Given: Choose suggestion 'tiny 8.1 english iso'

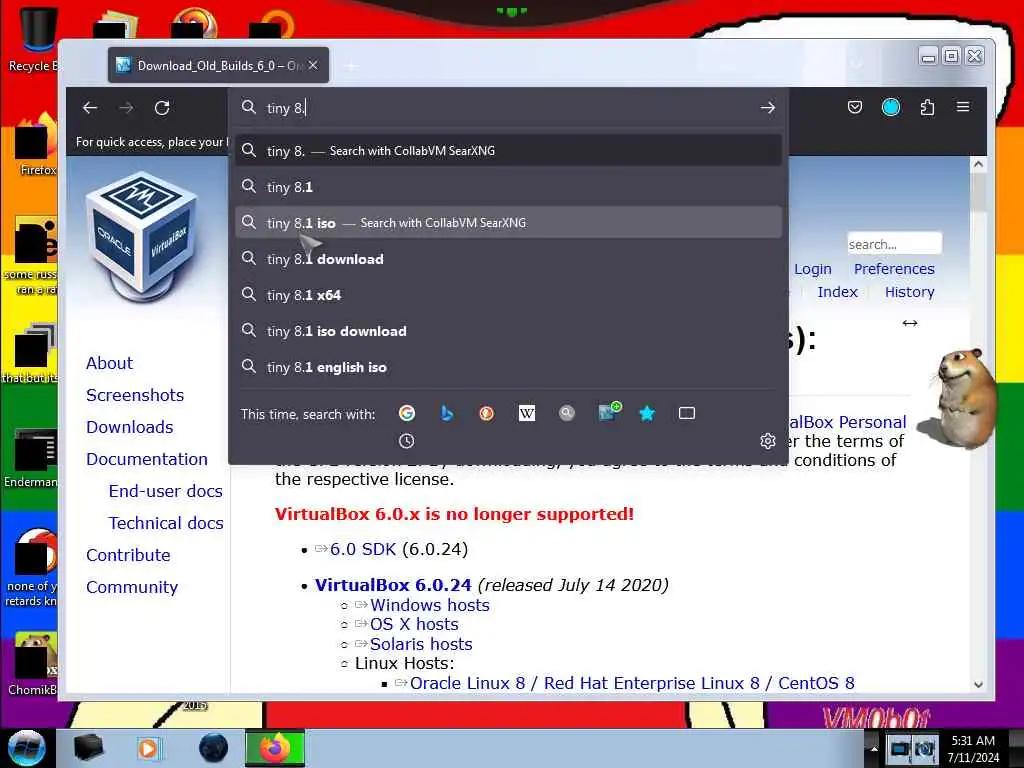Looking at the screenshot, I should pos(509,366).
